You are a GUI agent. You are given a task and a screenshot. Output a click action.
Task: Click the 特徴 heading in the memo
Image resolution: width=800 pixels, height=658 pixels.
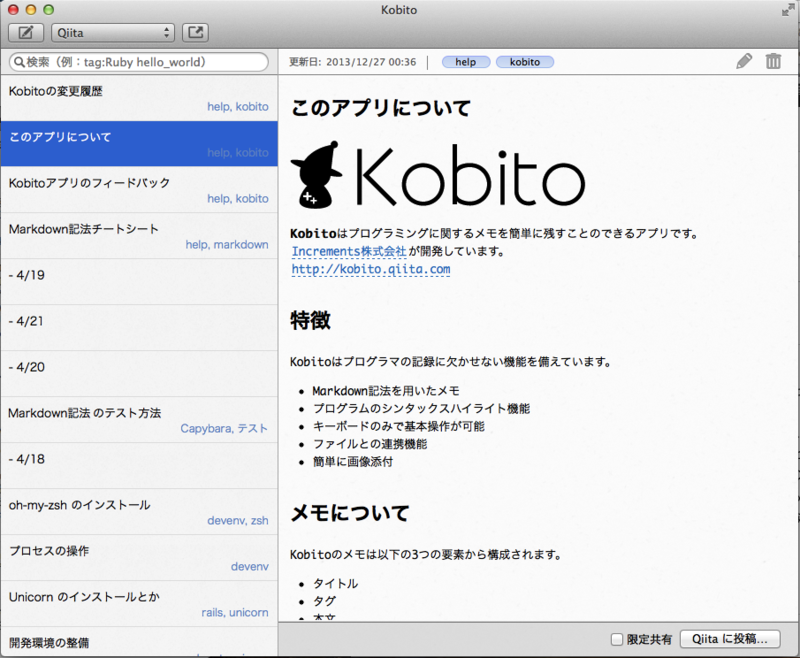(x=310, y=321)
